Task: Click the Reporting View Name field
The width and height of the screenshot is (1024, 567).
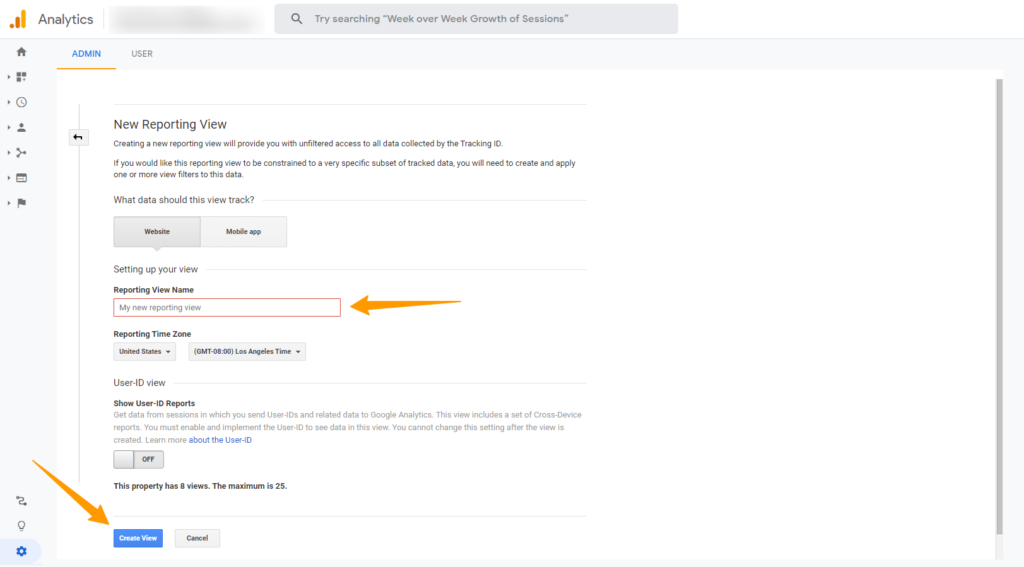Action: coord(227,308)
